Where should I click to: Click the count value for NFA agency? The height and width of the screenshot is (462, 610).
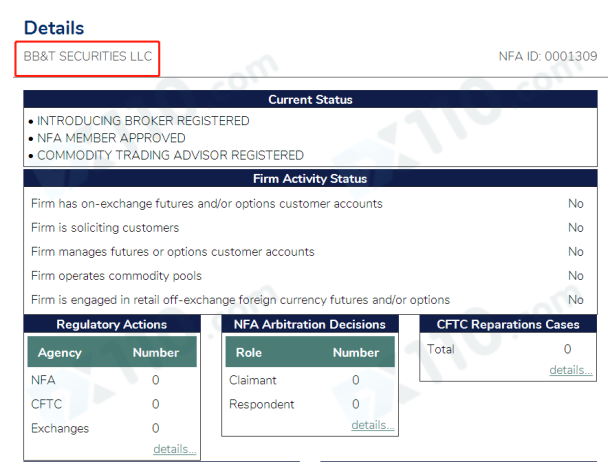click(156, 380)
